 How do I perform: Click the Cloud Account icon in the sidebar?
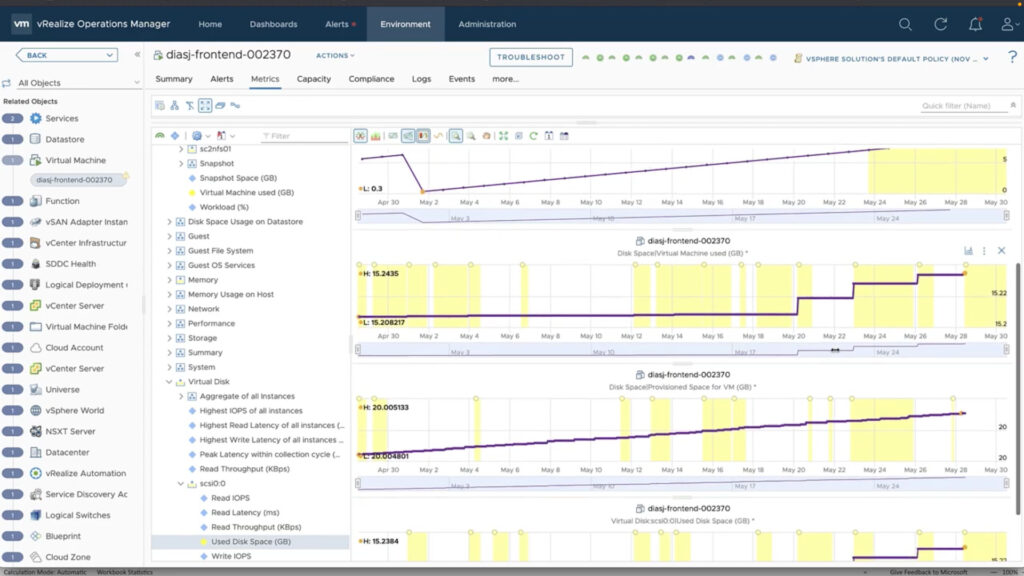[x=35, y=347]
